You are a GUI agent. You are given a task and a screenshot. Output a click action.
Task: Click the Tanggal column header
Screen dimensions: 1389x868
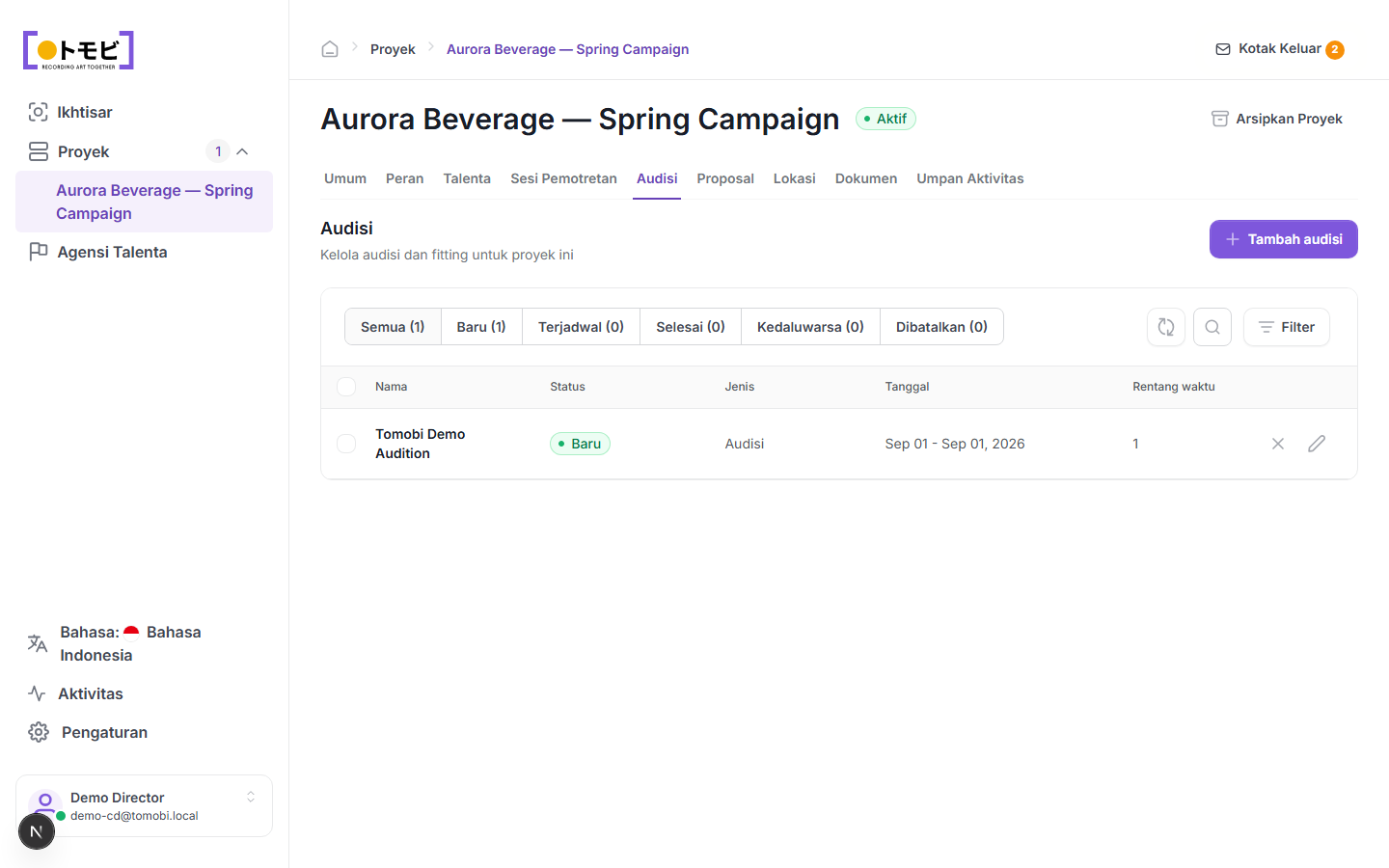[908, 387]
